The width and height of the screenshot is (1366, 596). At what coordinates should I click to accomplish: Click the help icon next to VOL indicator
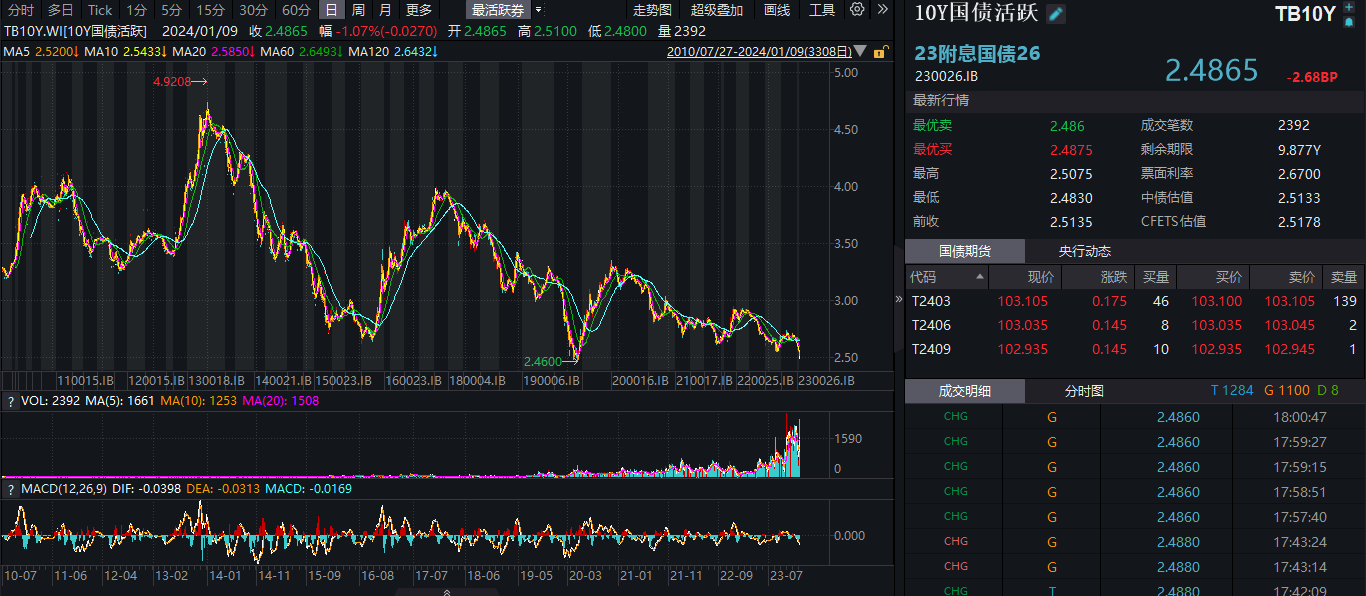click(10, 402)
